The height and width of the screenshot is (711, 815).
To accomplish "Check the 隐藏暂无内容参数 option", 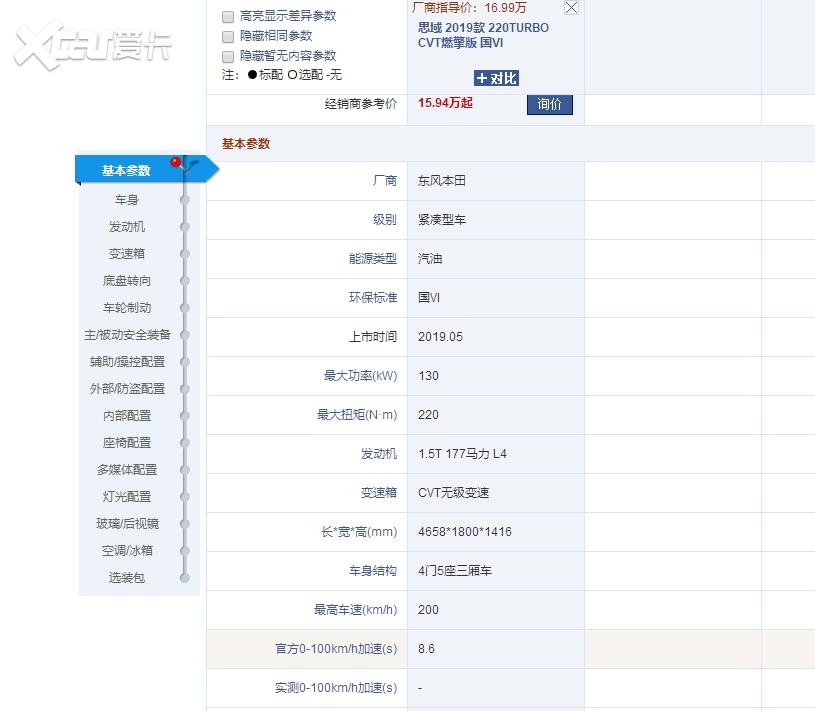I will click(228, 57).
